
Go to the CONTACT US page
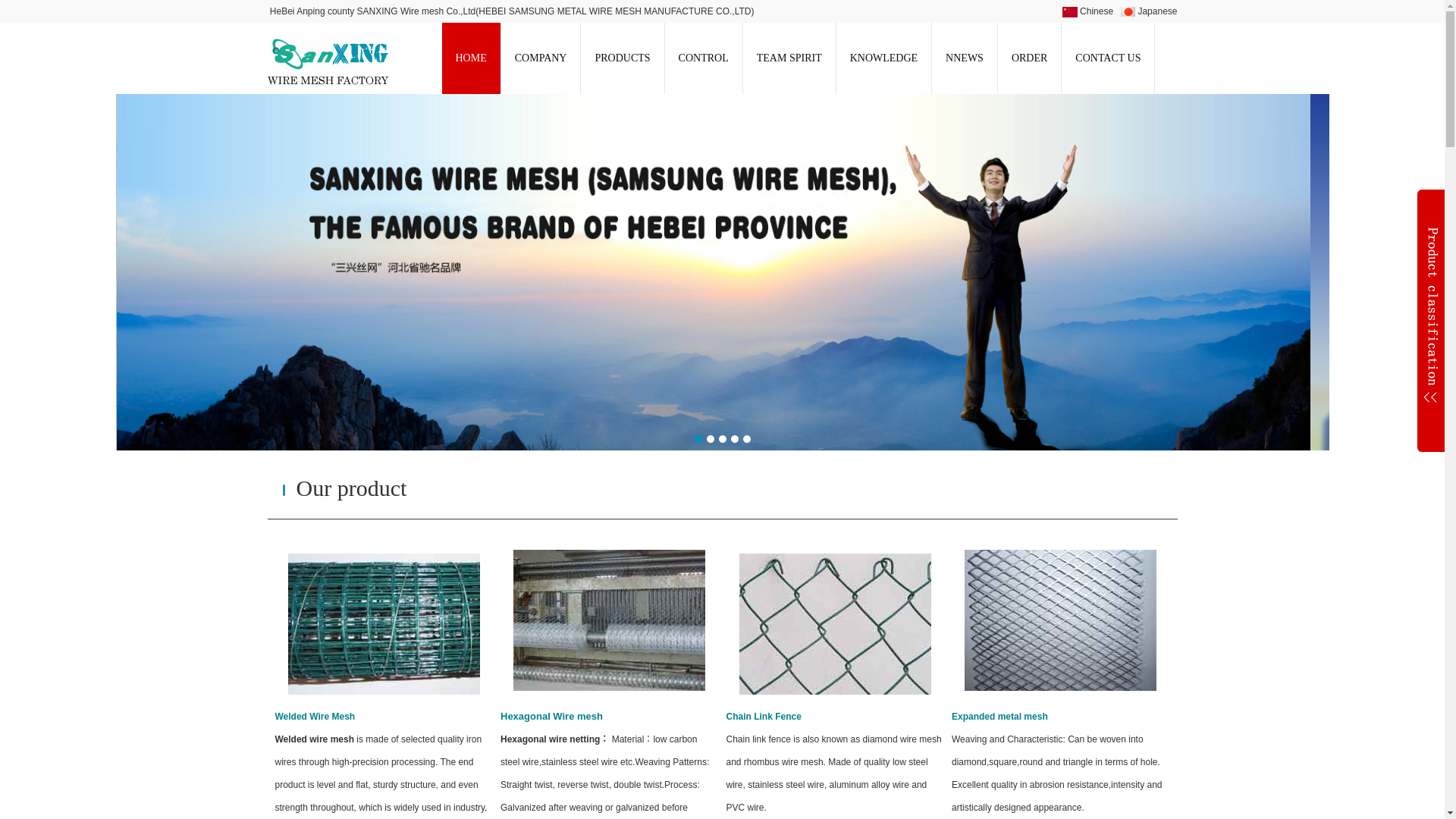1107,58
